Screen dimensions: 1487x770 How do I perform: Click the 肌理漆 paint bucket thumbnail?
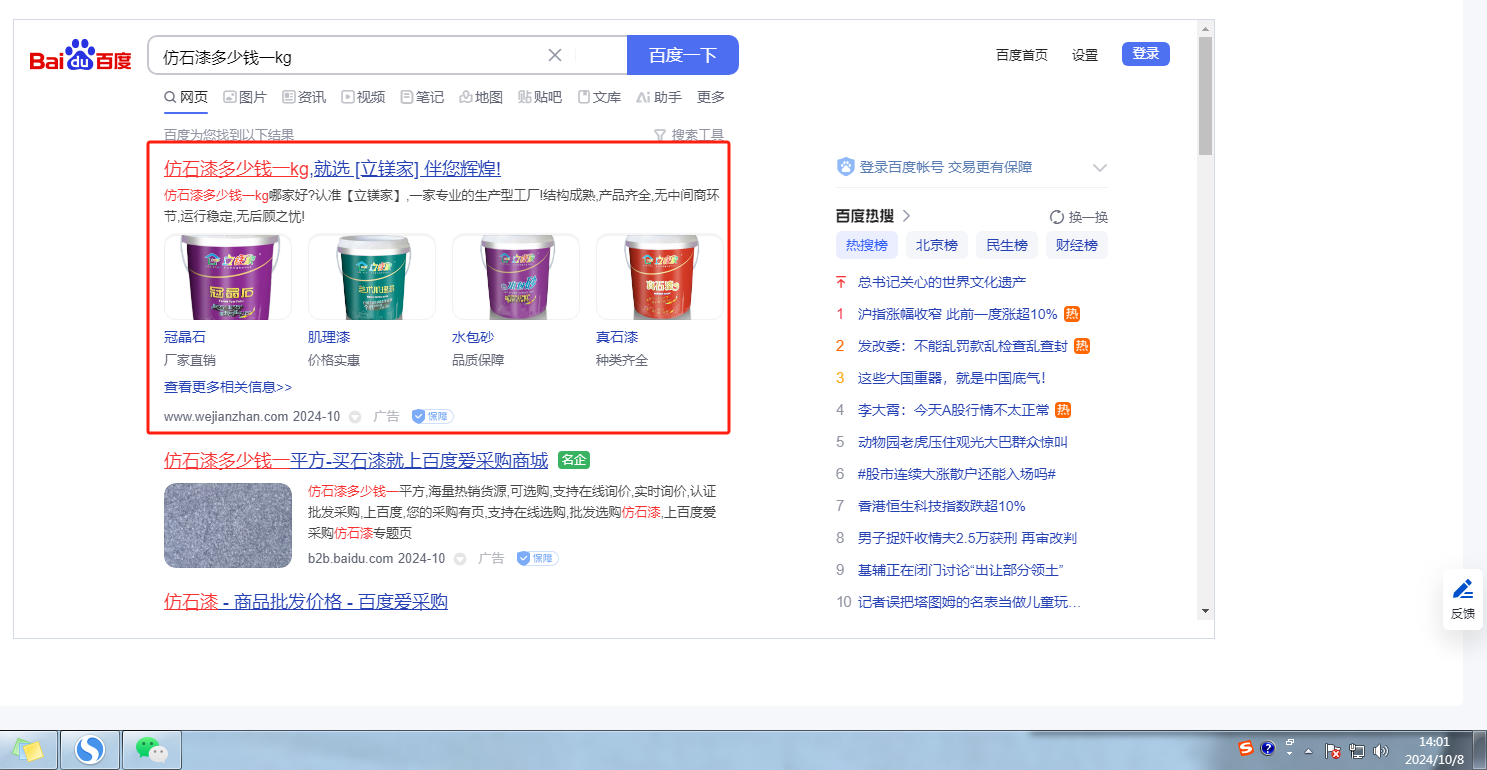(372, 277)
